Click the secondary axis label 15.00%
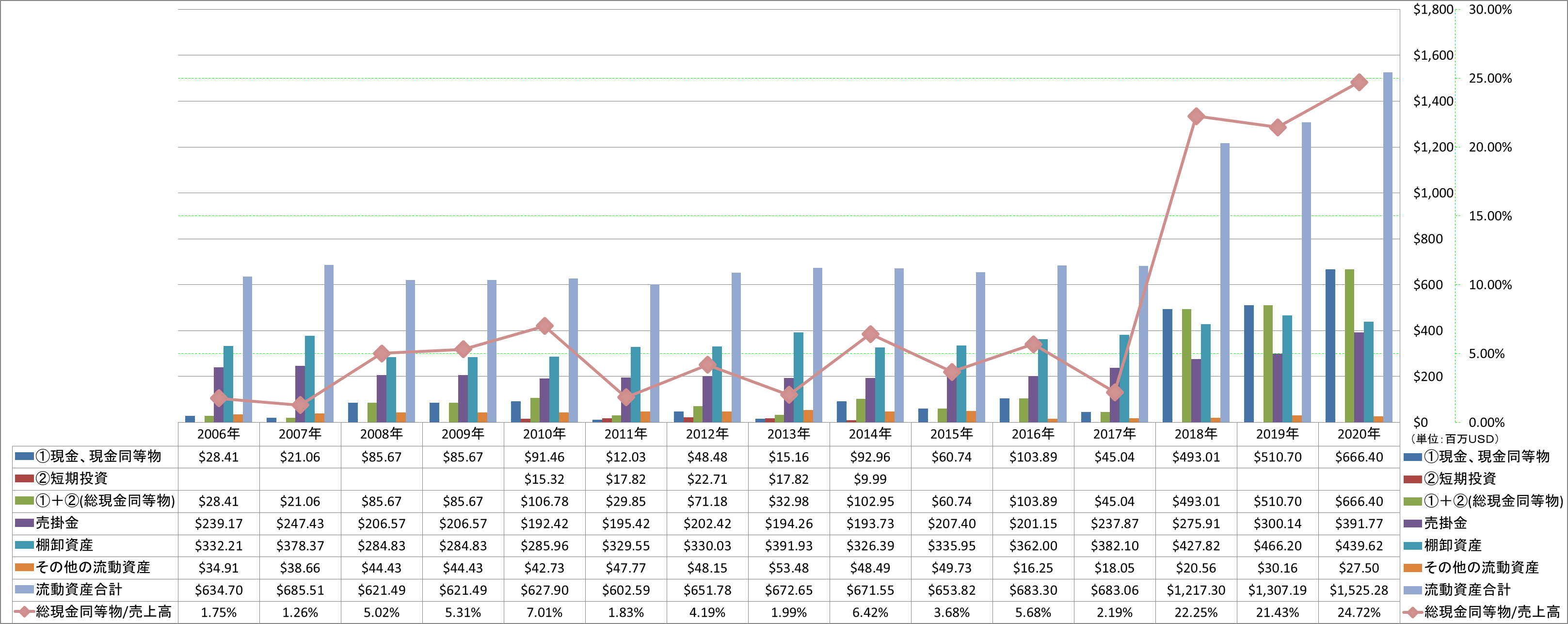 1490,216
